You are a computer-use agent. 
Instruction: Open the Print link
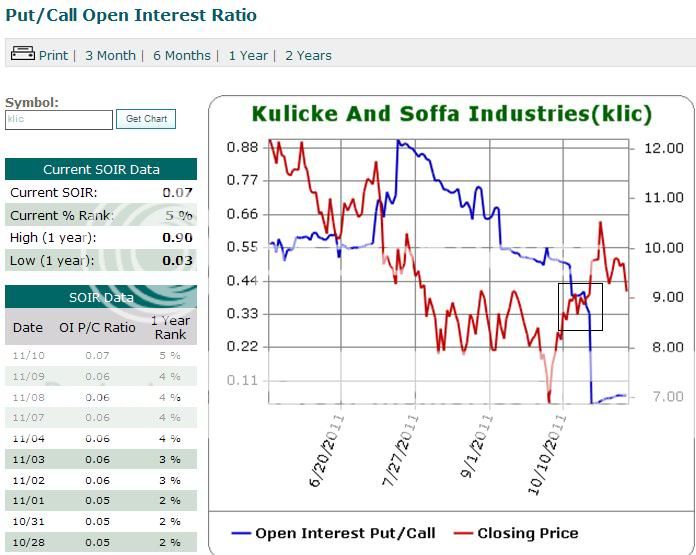pos(53,56)
